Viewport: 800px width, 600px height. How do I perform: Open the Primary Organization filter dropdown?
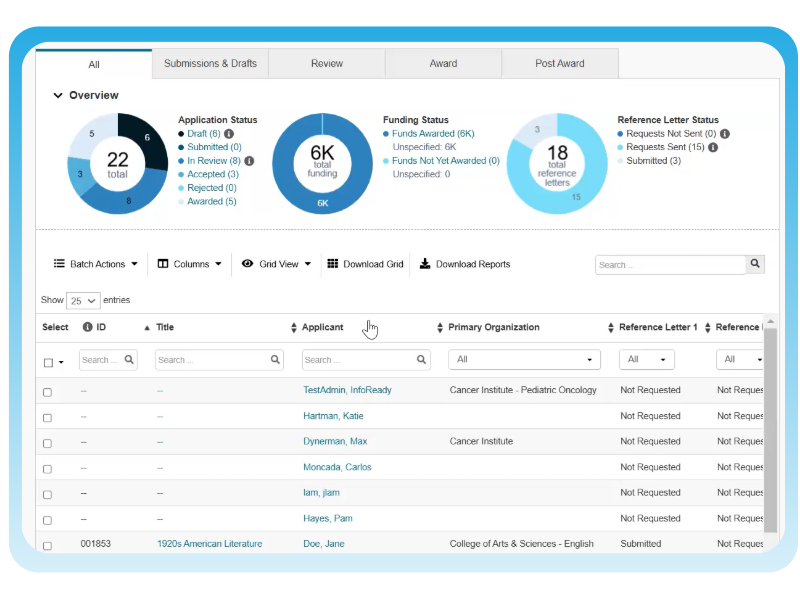(523, 359)
